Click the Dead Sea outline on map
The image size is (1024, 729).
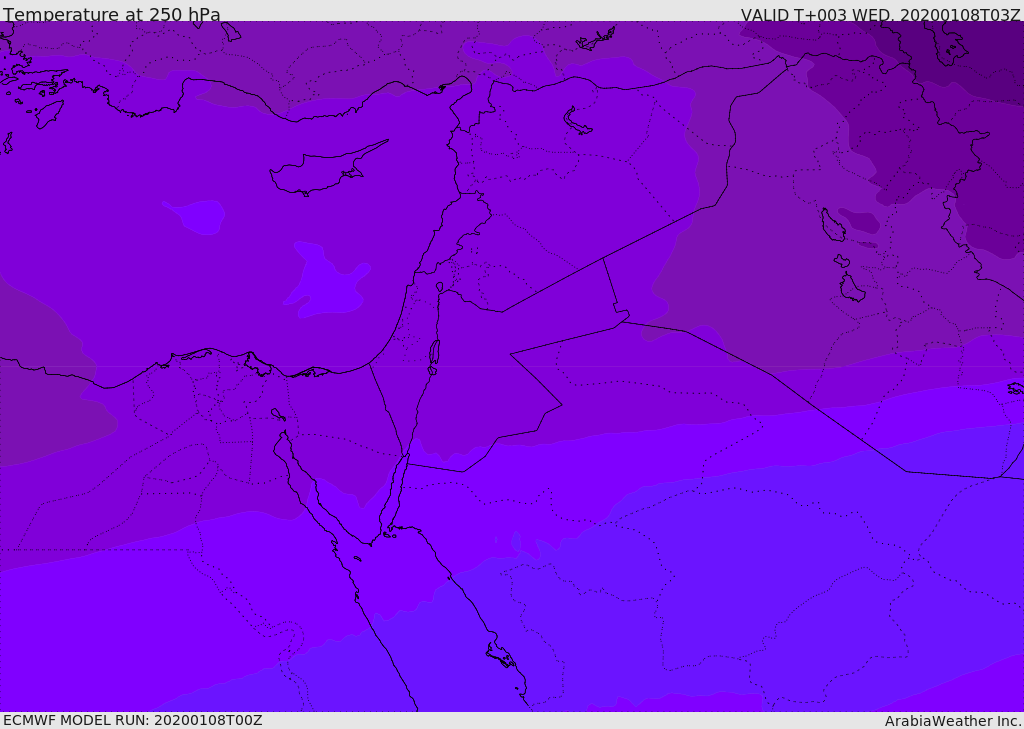pos(434,357)
